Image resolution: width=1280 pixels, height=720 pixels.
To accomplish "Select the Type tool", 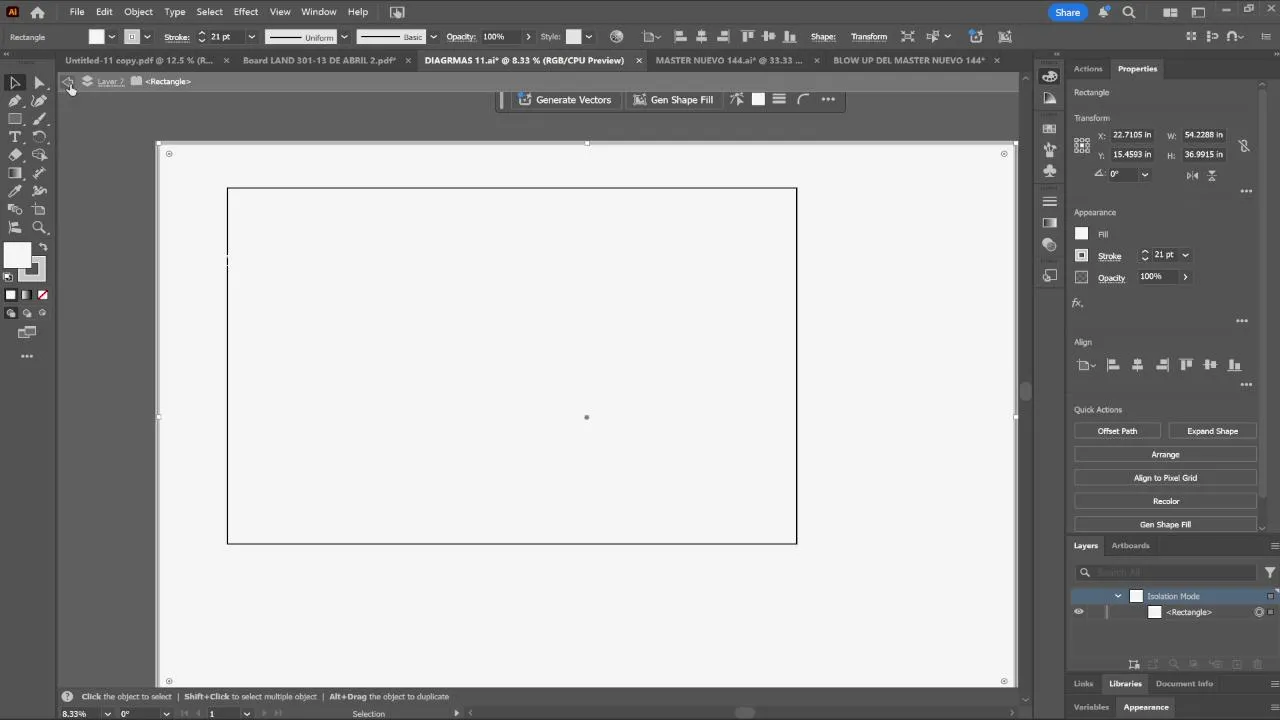I will (15, 137).
